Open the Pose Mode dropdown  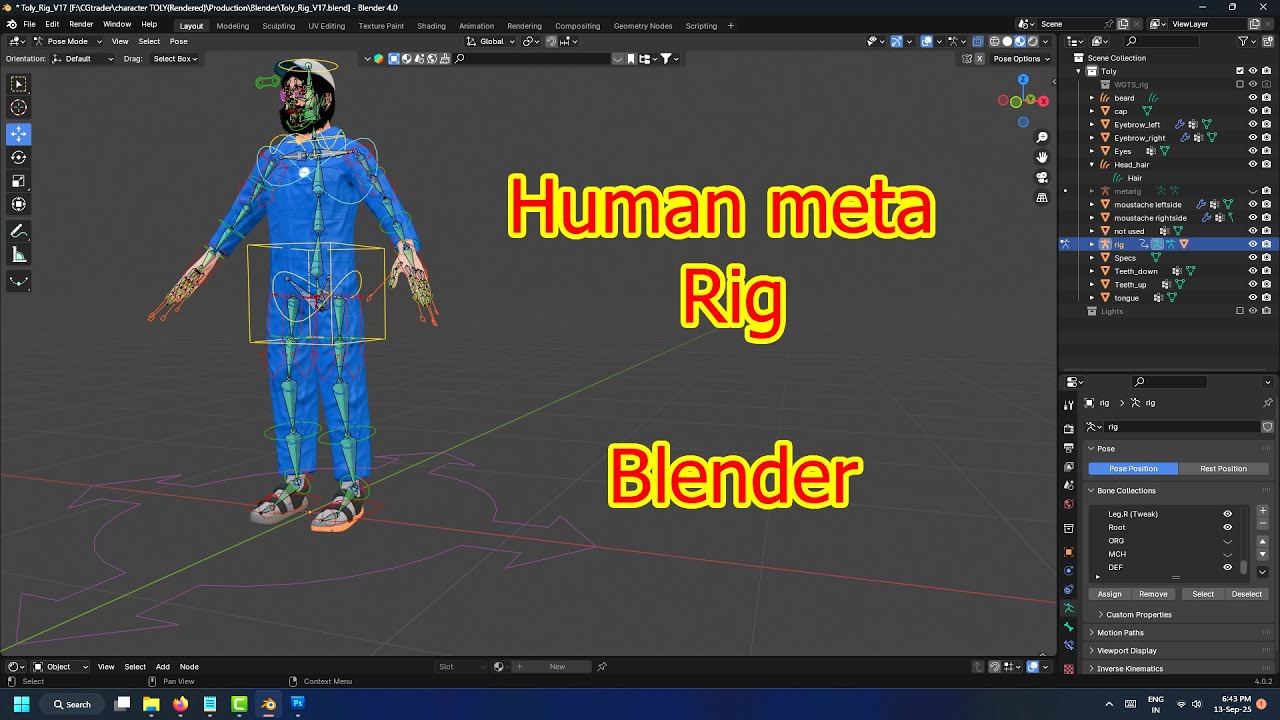66,41
